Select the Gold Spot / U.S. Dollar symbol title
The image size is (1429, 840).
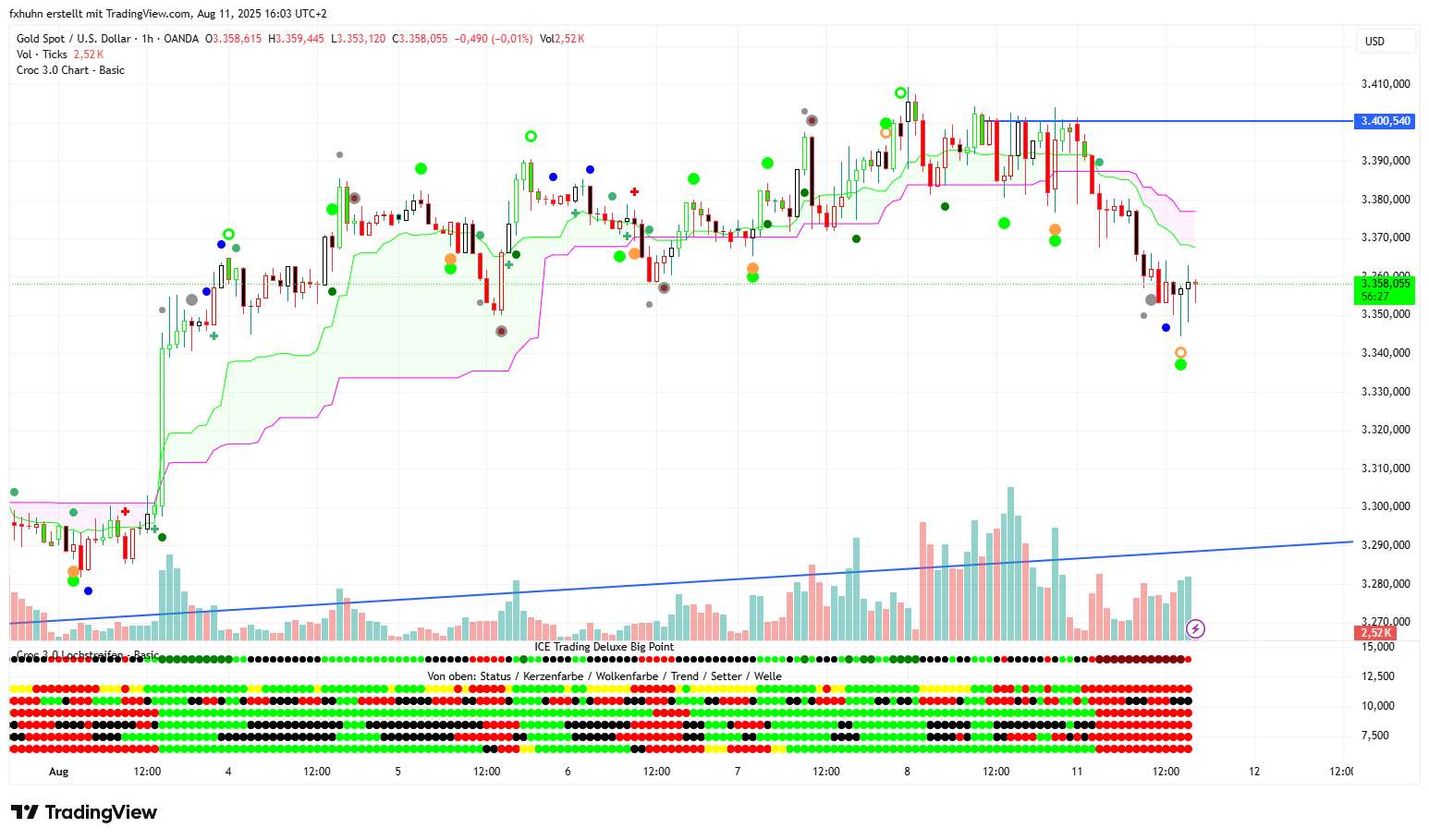coord(73,39)
